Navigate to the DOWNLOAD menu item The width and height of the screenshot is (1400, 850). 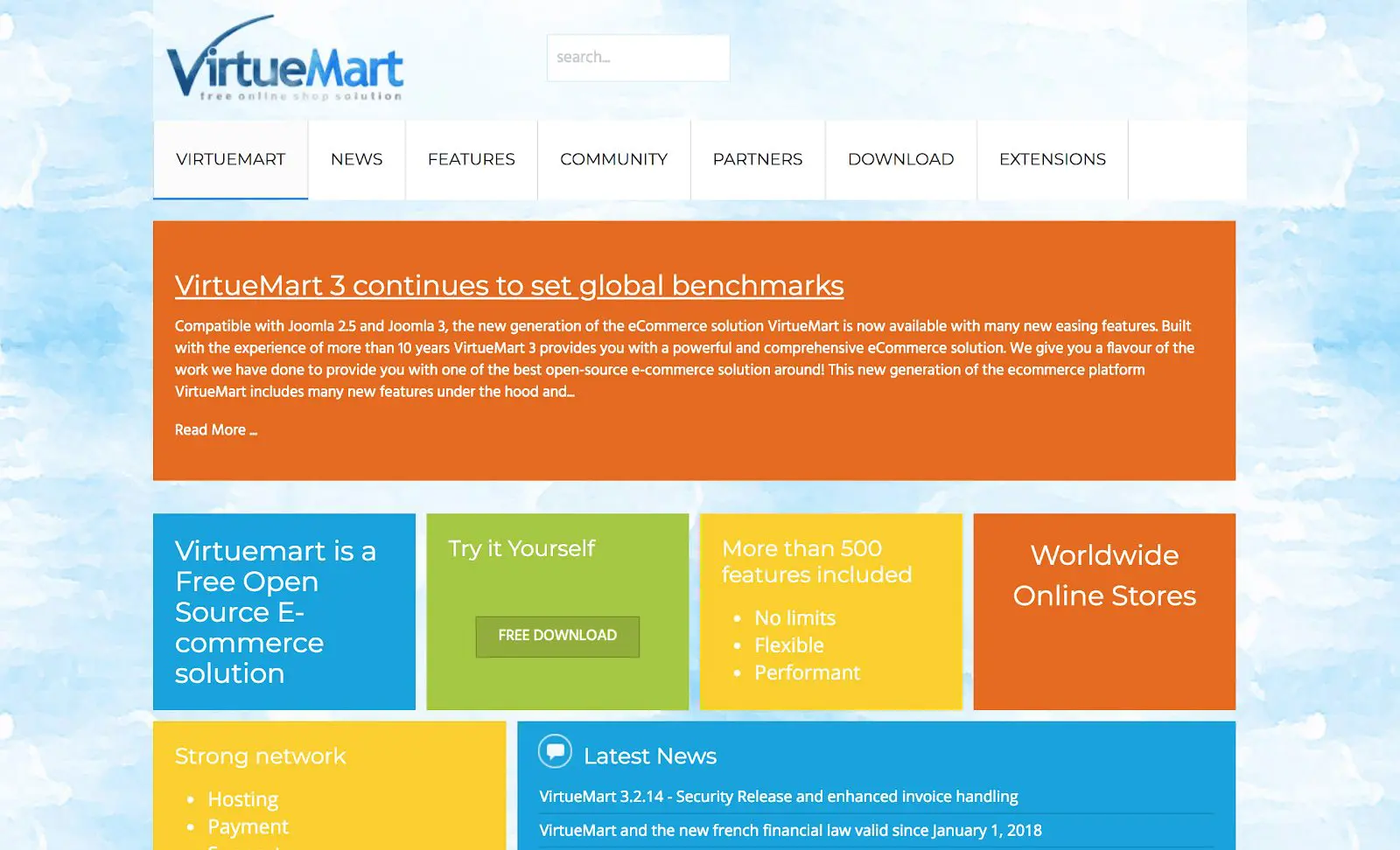(901, 159)
